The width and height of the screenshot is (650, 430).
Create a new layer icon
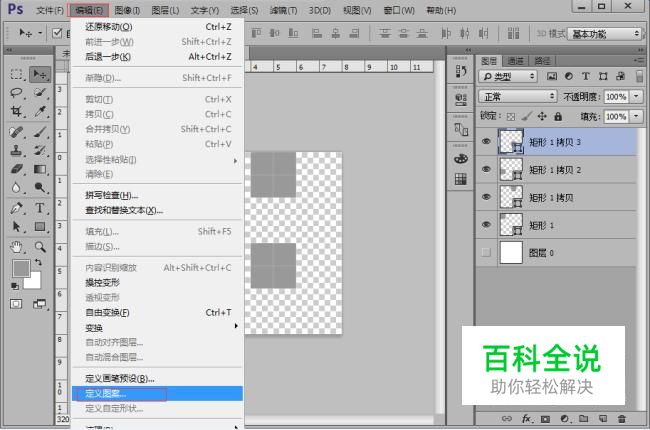pos(603,419)
